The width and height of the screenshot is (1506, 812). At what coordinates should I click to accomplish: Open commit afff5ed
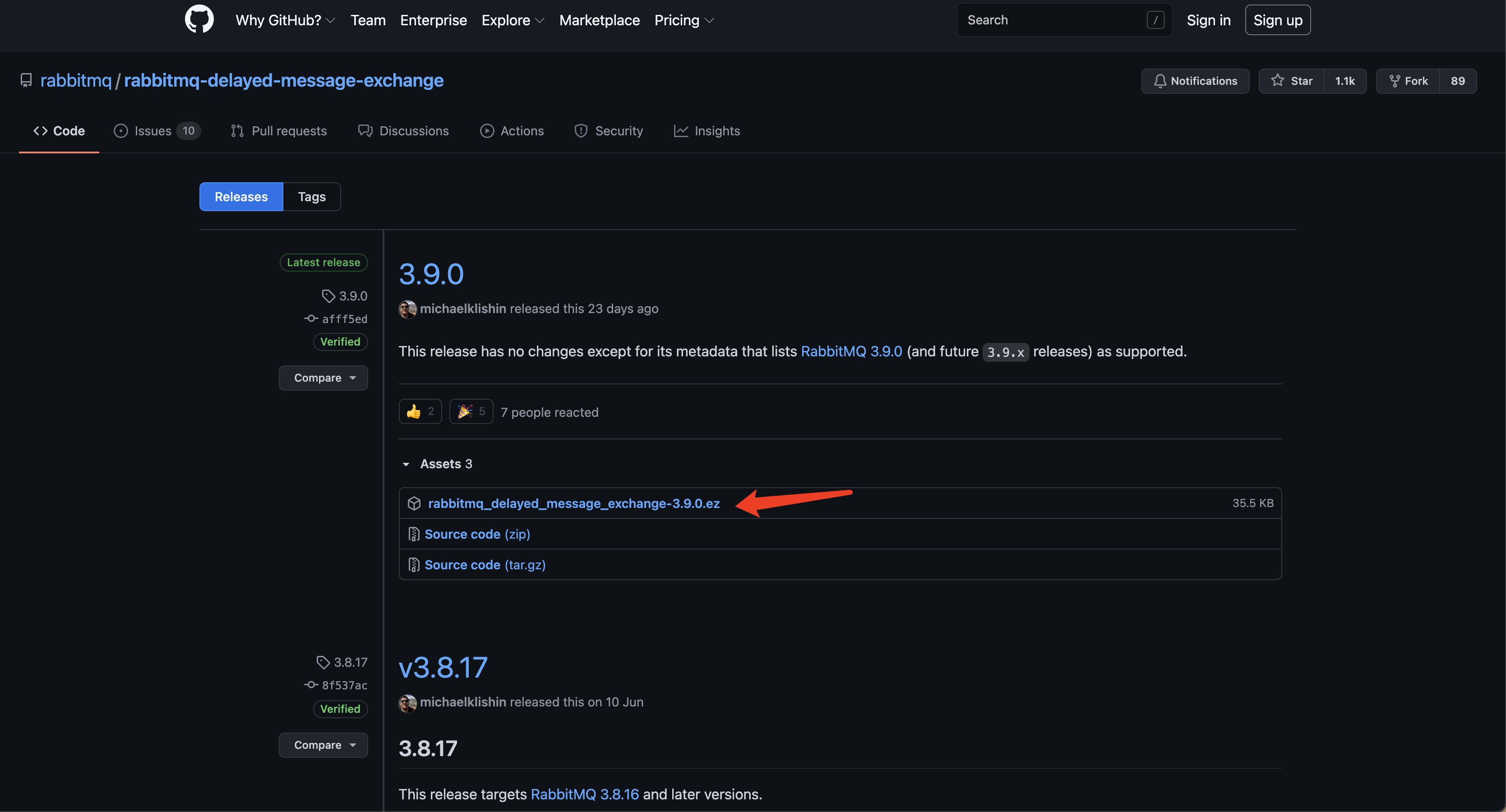344,318
